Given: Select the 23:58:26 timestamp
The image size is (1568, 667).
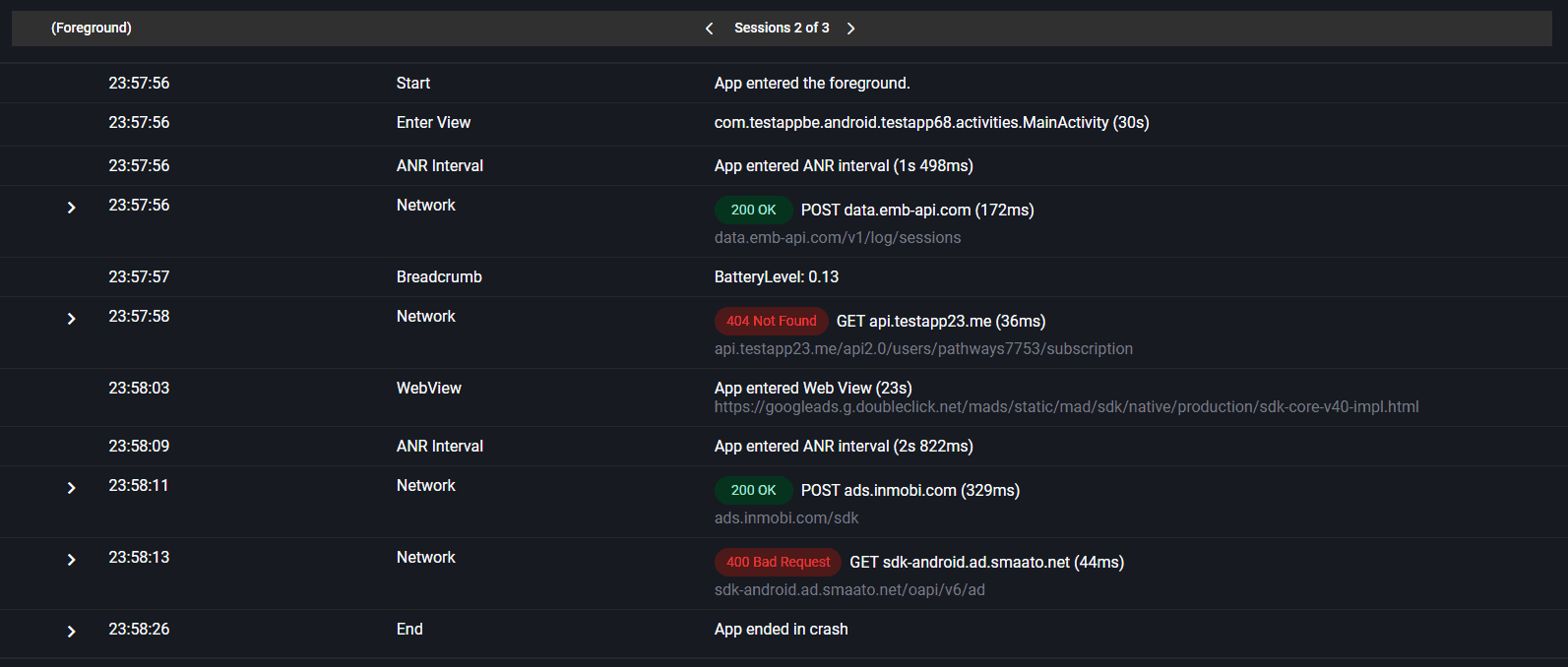Looking at the screenshot, I should pyautogui.click(x=139, y=630).
